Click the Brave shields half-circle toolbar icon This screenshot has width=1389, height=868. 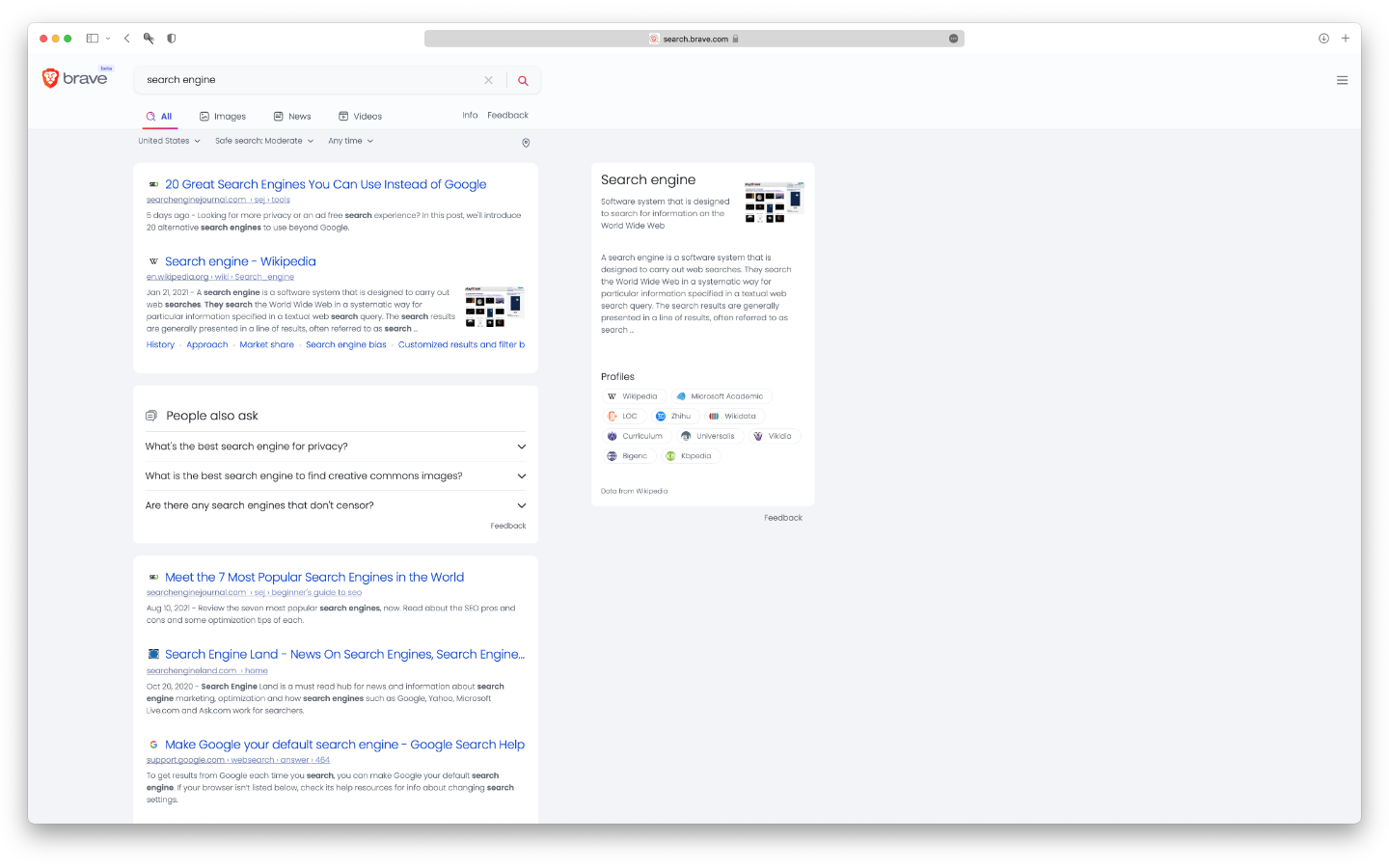click(171, 39)
